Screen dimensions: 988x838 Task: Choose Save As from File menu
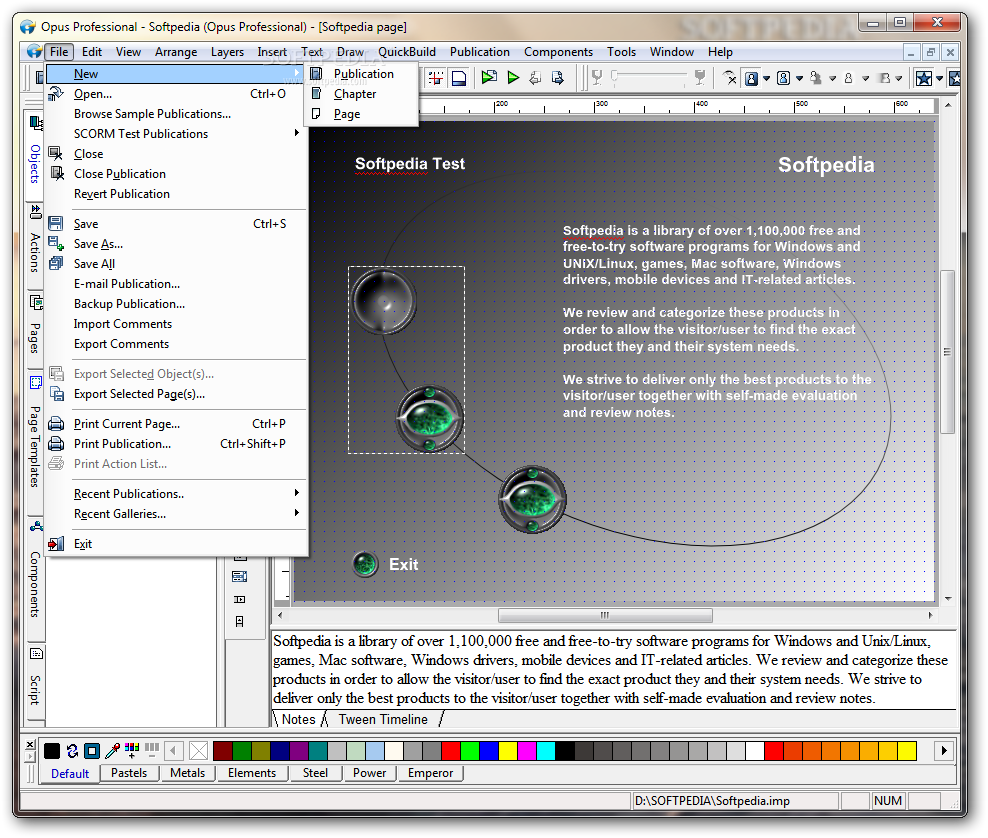pyautogui.click(x=176, y=244)
